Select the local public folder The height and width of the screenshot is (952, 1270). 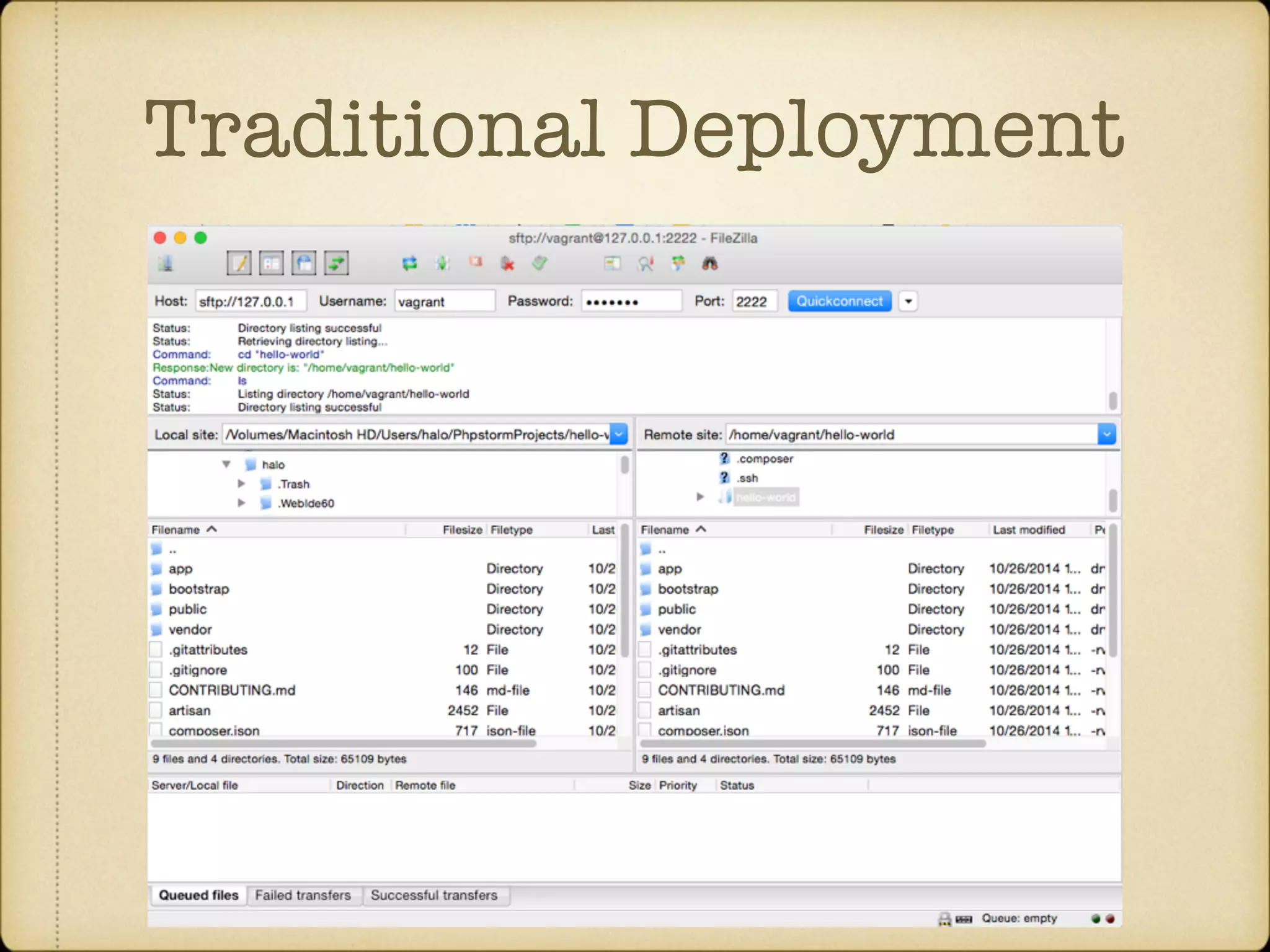coord(383,609)
